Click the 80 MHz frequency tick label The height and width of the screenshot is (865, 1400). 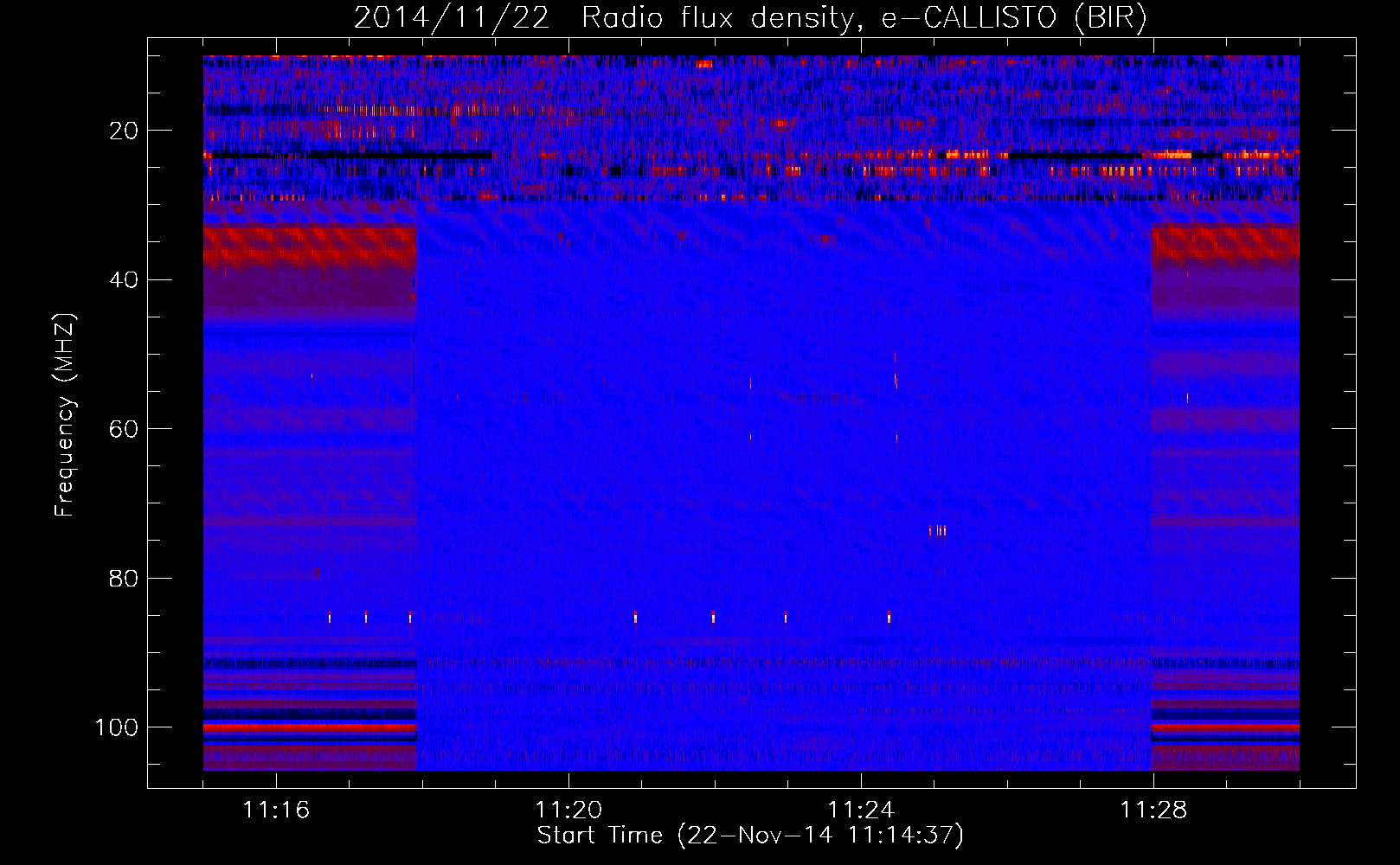pos(124,578)
